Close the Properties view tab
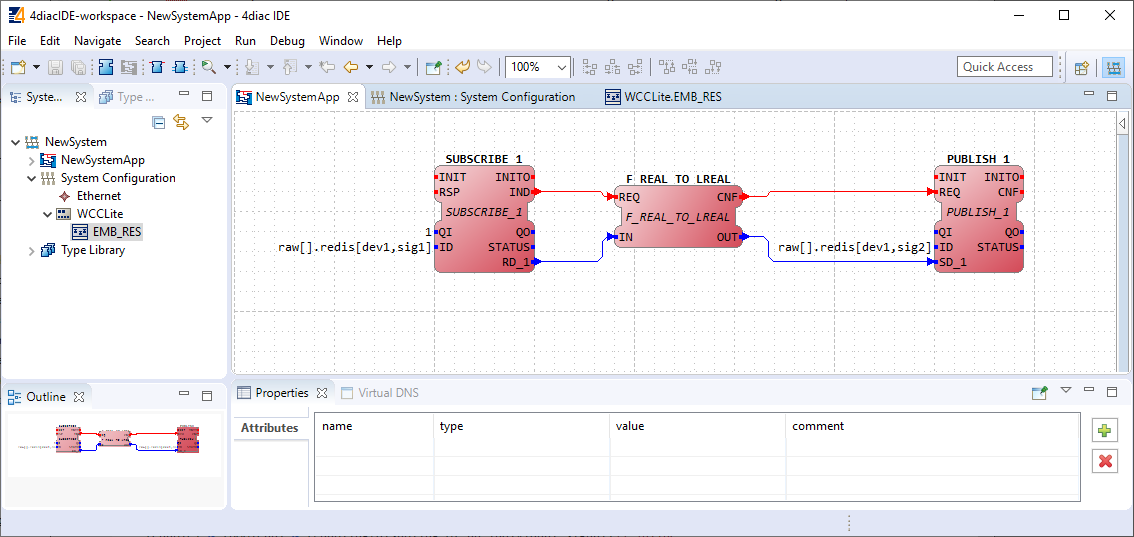 point(323,393)
